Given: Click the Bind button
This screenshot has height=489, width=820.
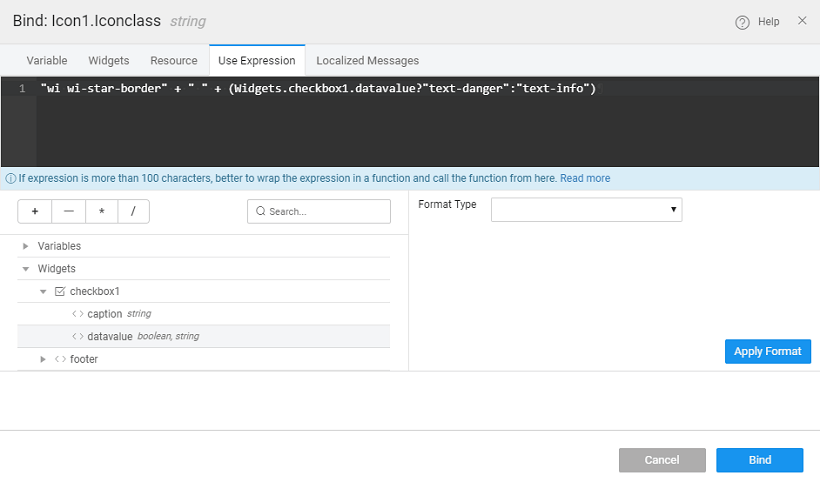Looking at the screenshot, I should click(x=759, y=460).
